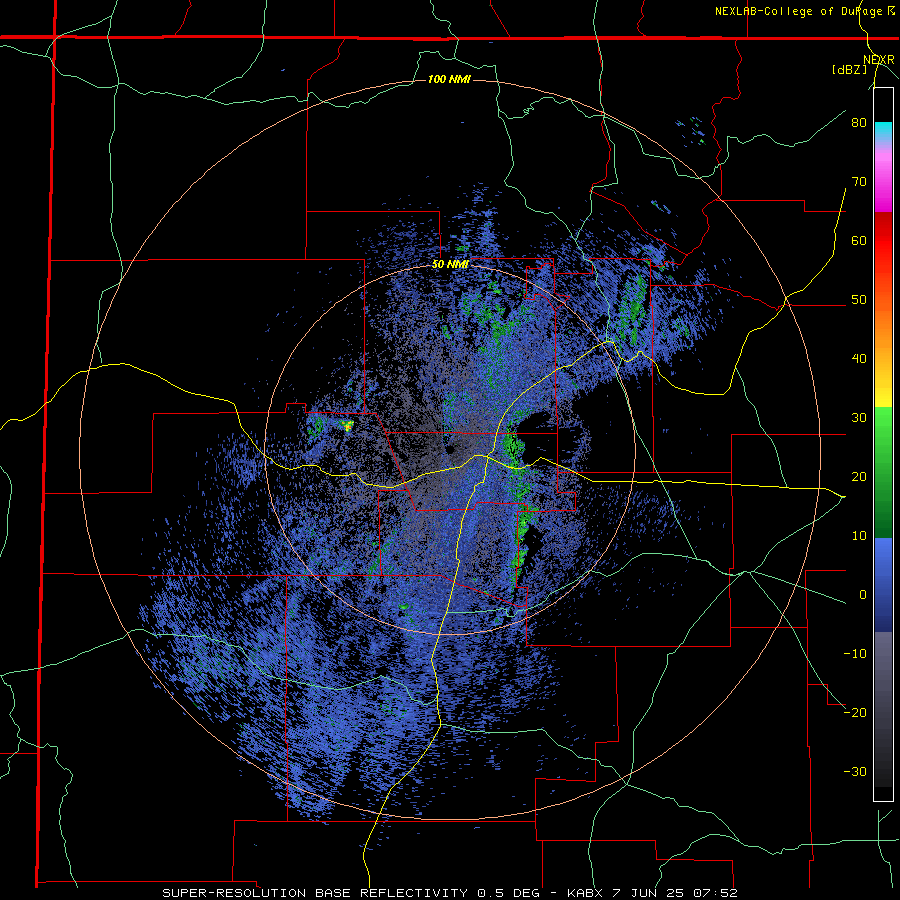Click the -30 value on dBZ scale

pos(855,772)
